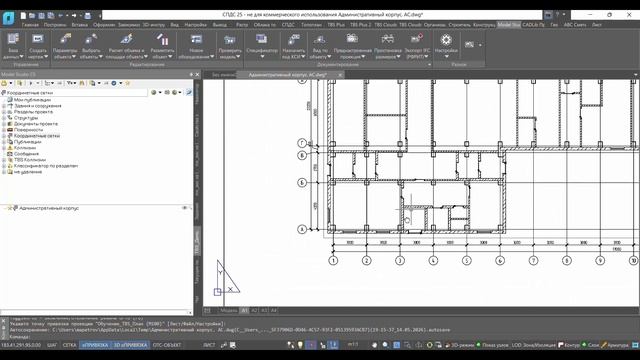Open the База данных ribbon tool
The image size is (640, 360).
pos(13,45)
